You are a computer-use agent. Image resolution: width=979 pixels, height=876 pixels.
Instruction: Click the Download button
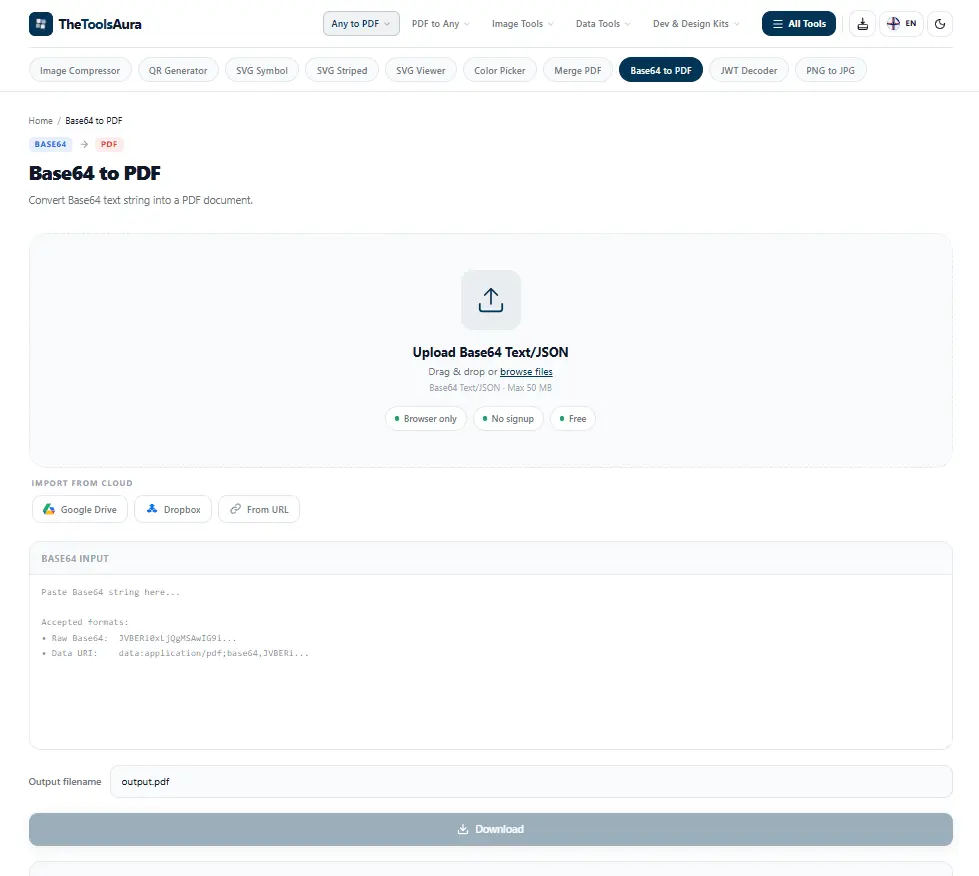[491, 829]
